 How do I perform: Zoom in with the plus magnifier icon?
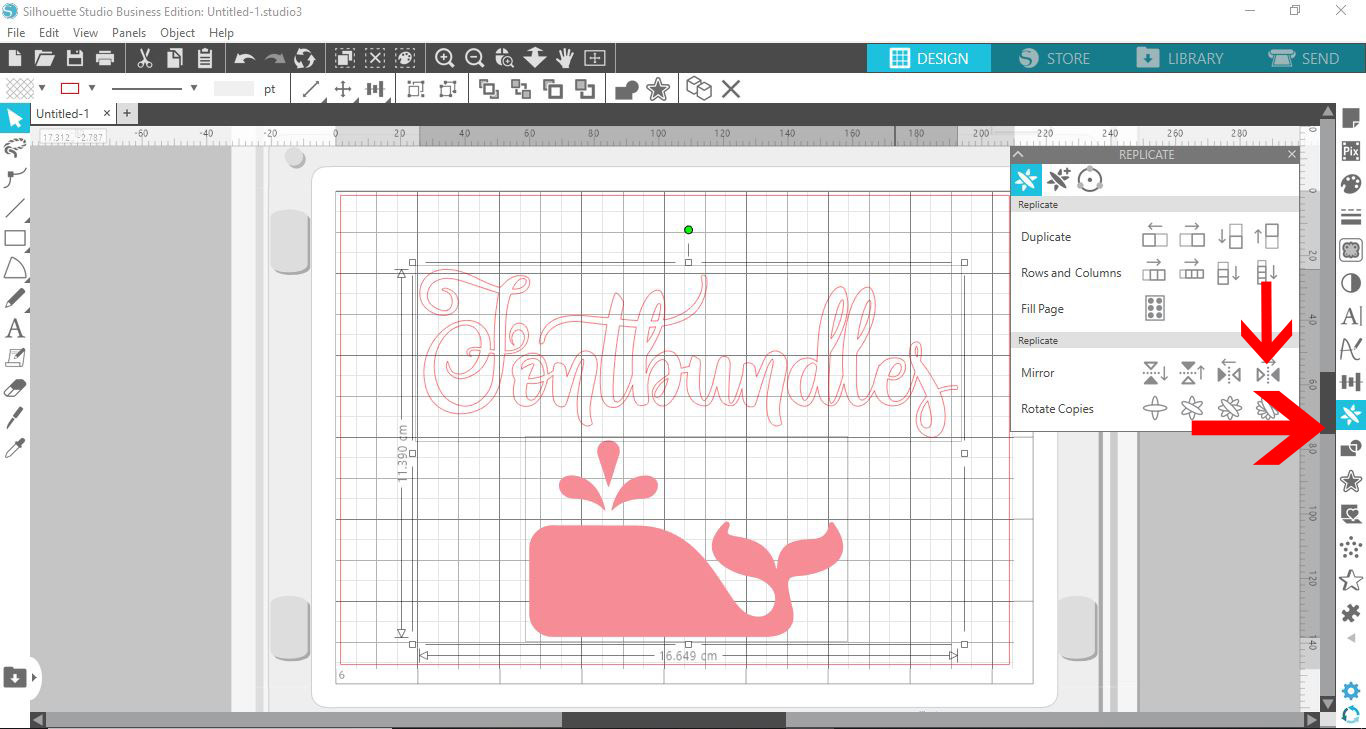click(x=445, y=58)
